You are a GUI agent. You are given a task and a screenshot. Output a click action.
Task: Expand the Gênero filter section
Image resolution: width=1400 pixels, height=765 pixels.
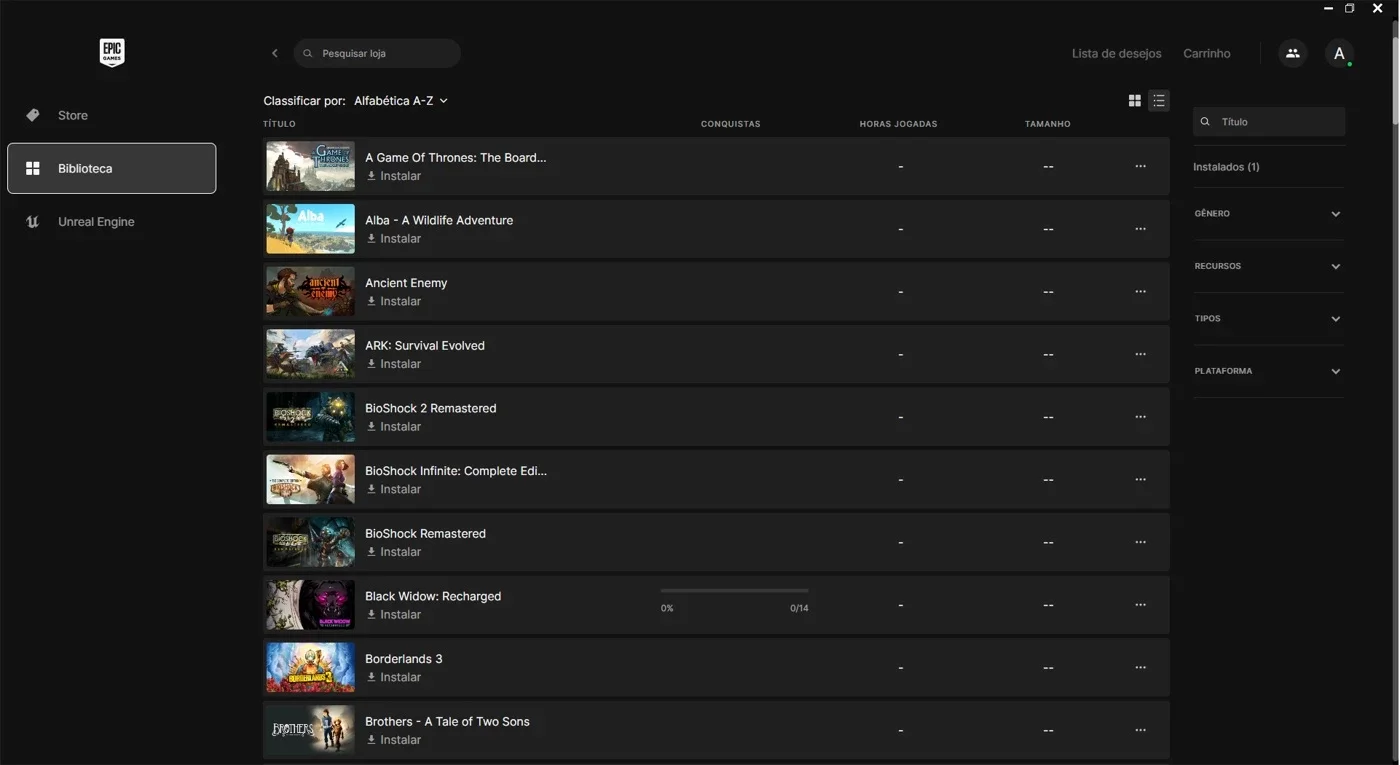point(1268,214)
